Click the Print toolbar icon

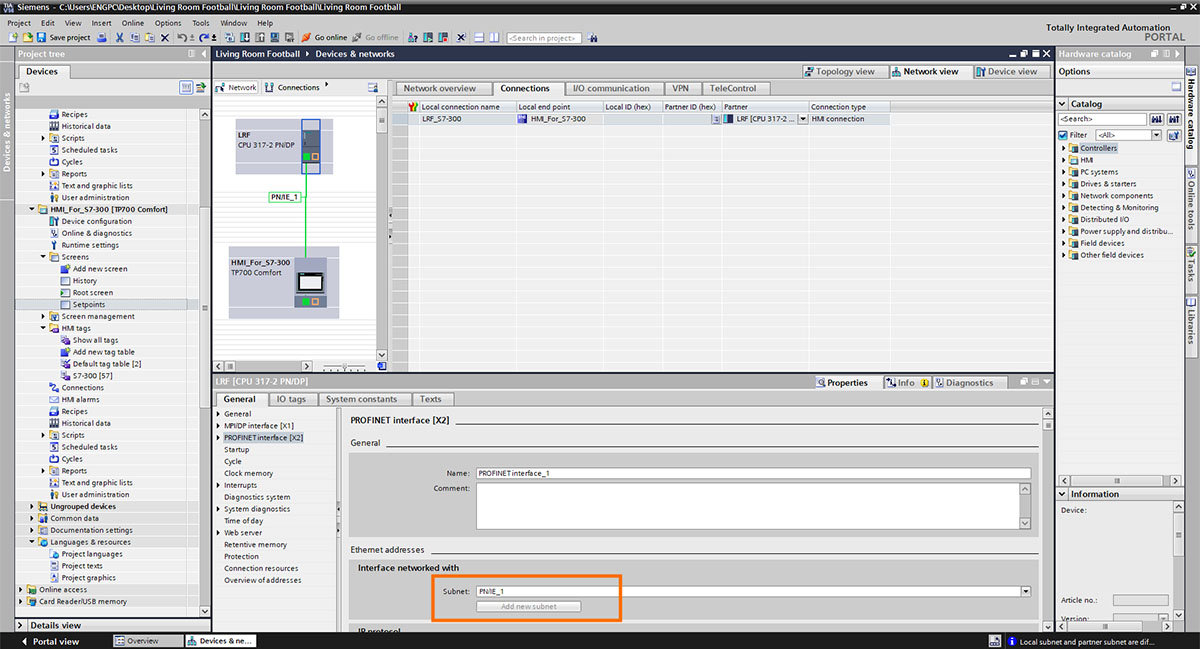(103, 37)
